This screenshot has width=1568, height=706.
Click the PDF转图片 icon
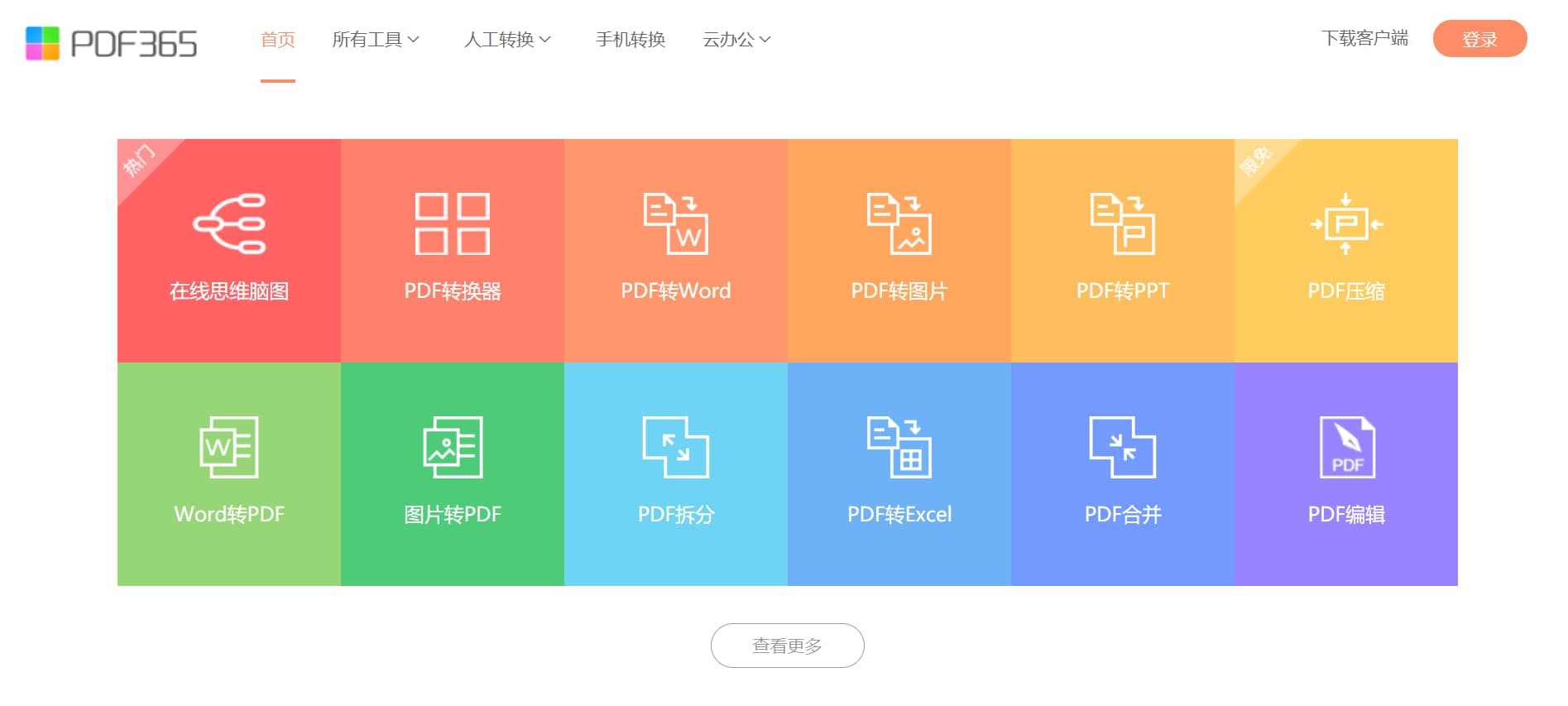[899, 223]
